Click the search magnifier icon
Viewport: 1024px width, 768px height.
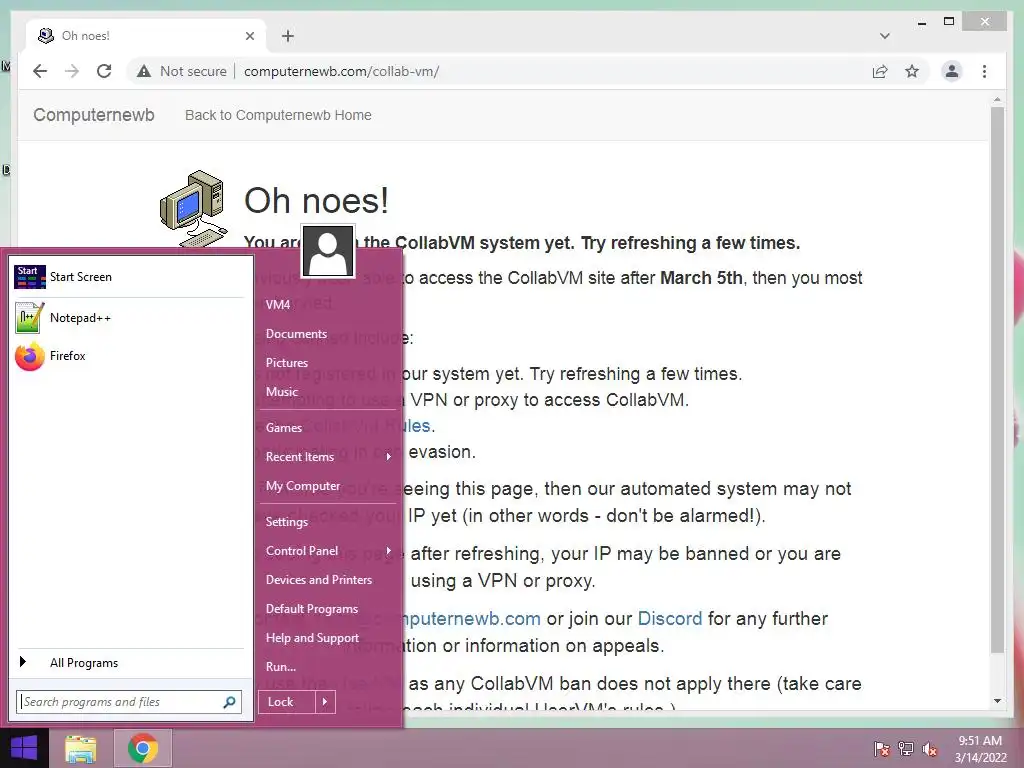(229, 702)
